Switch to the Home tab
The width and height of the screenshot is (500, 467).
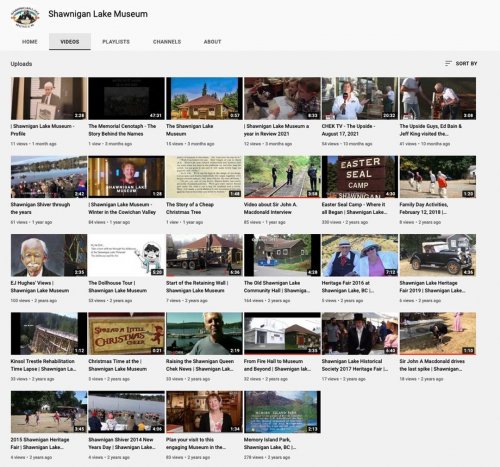click(30, 42)
